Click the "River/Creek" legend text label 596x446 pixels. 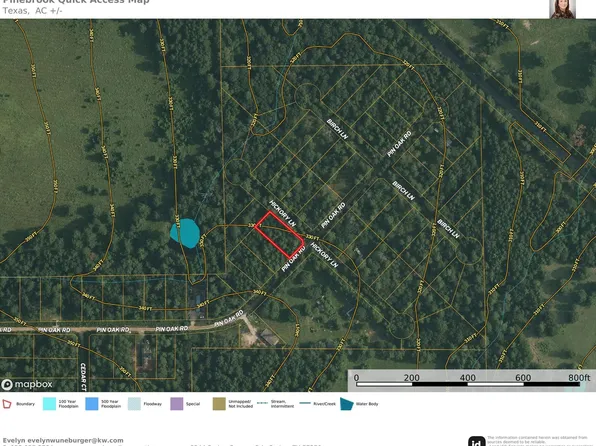pyautogui.click(x=324, y=404)
